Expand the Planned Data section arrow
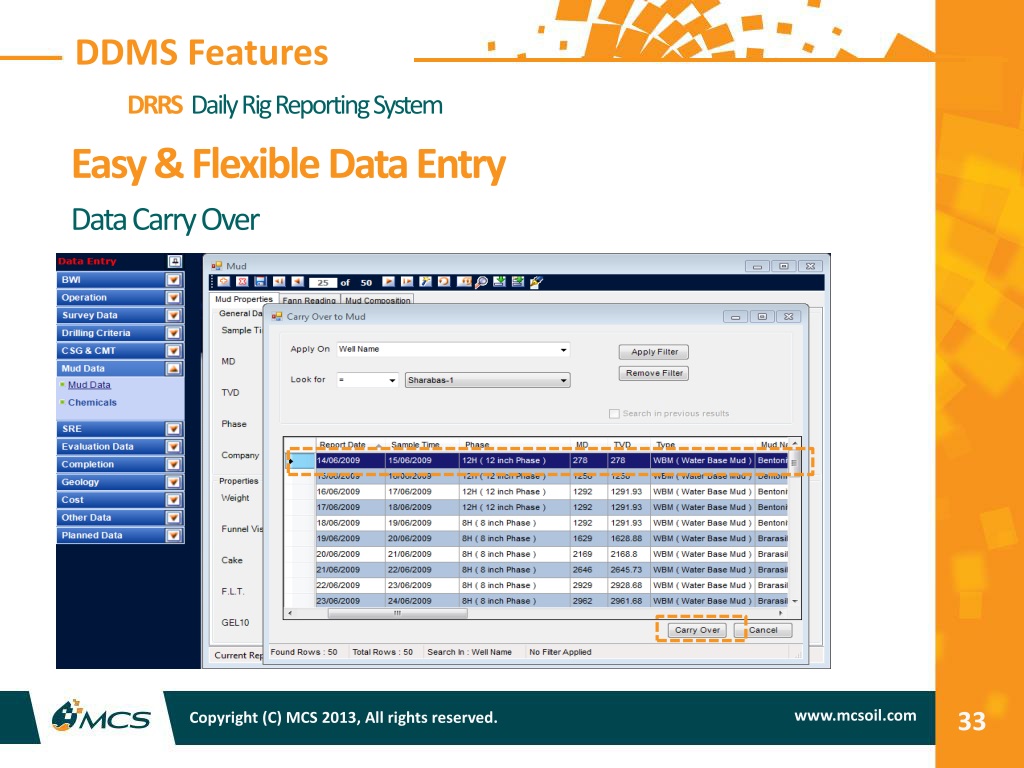Screen dimensions: 1024x768 coord(173,536)
